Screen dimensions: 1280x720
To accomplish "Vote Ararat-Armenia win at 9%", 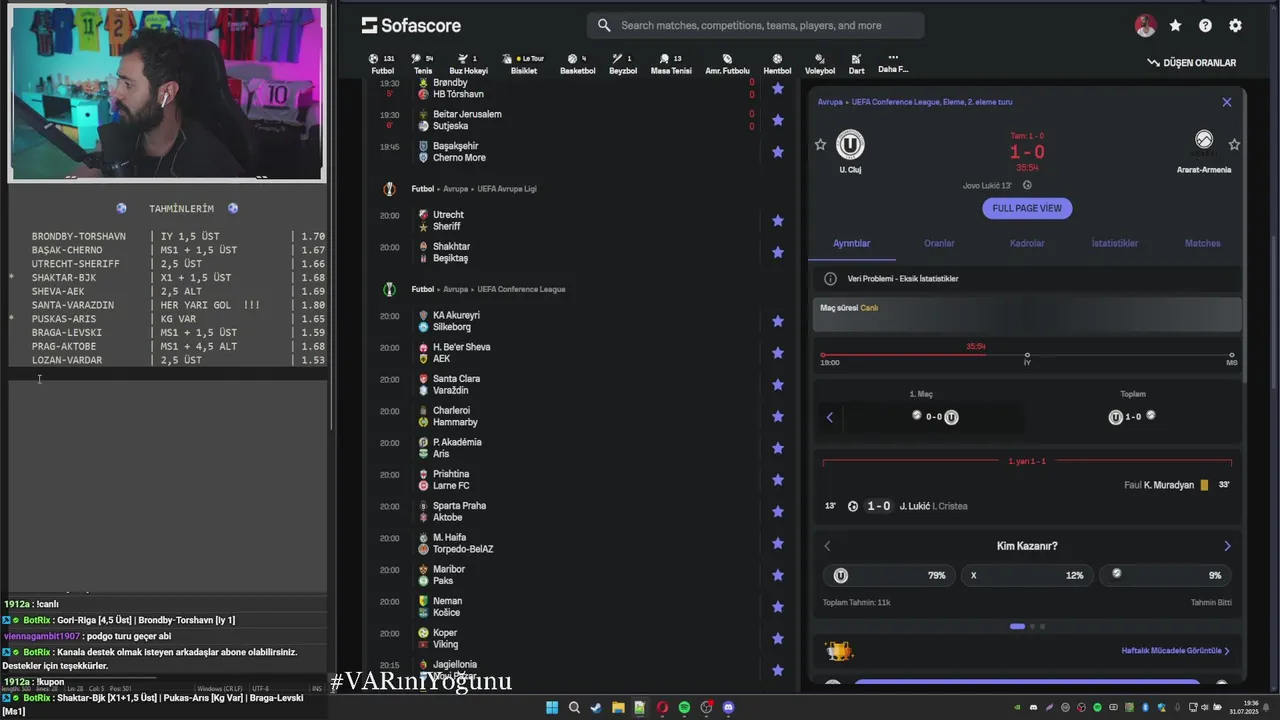I will point(1165,575).
